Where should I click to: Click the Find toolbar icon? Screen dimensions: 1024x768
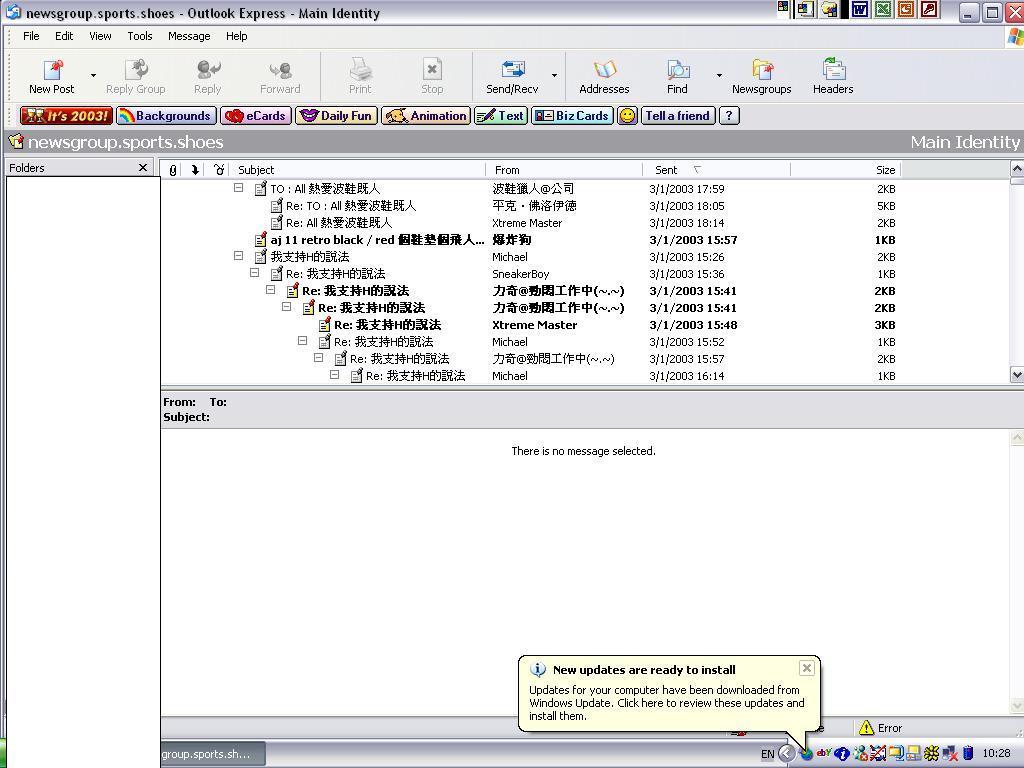[678, 70]
